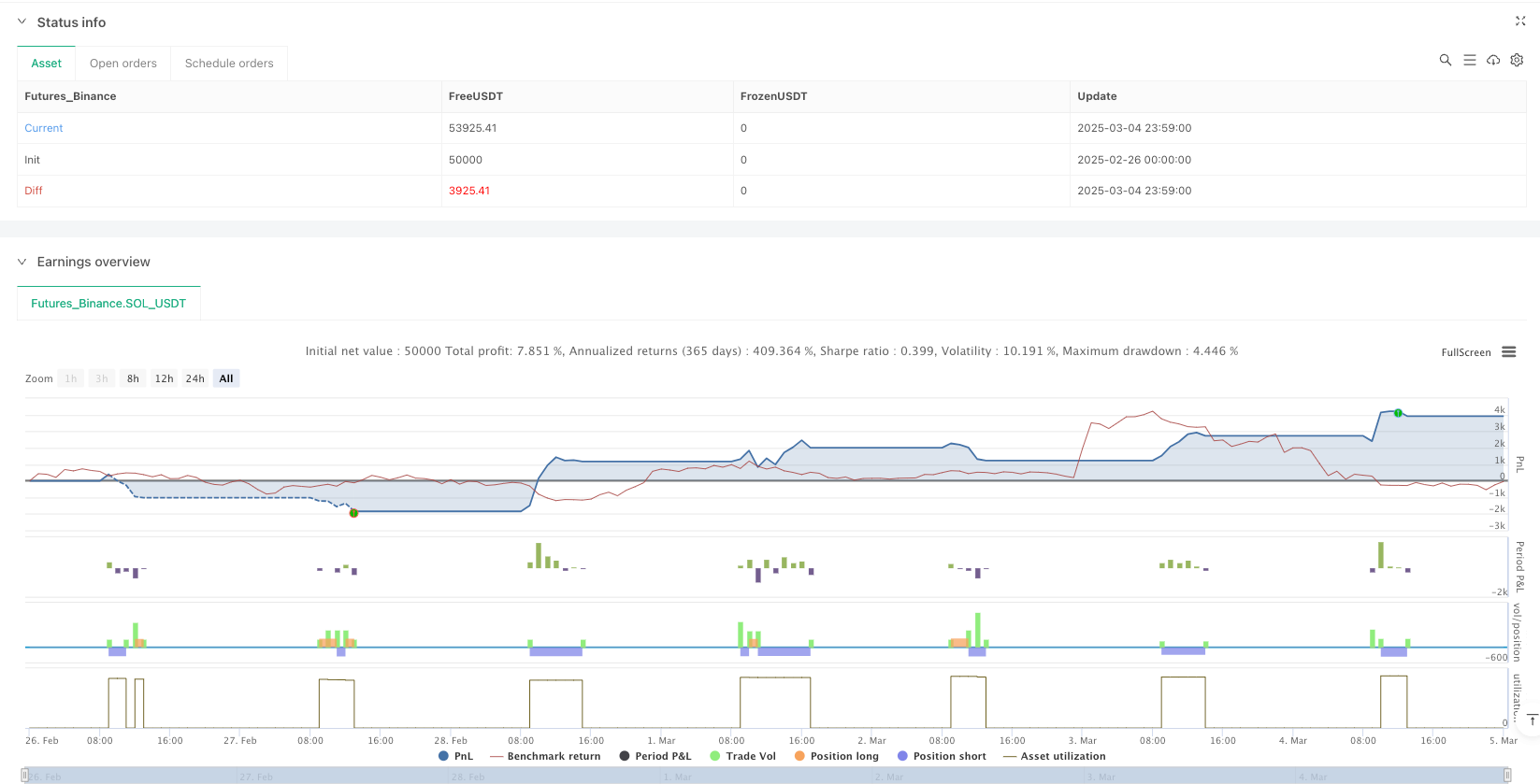Set chart zoom to 12h
This screenshot has height=784, width=1540.
click(x=164, y=378)
